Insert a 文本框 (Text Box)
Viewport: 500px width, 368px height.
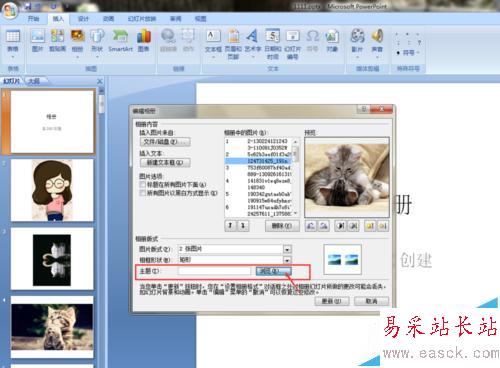click(213, 43)
